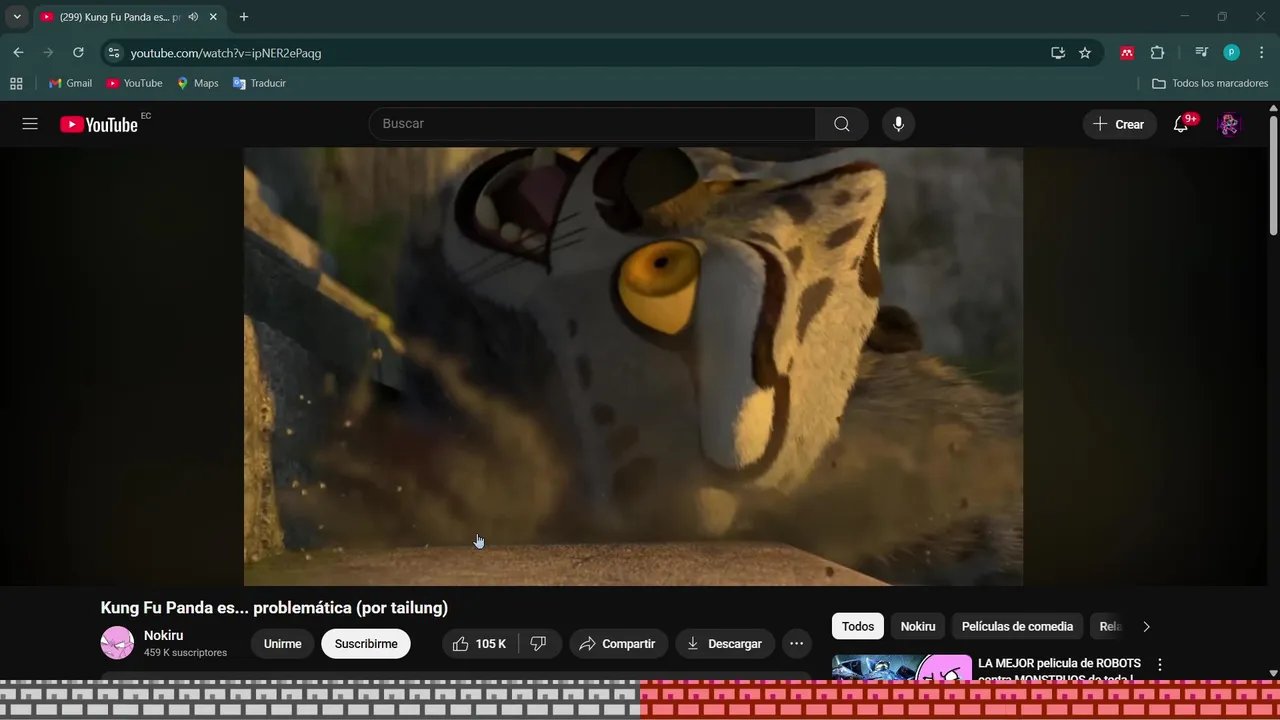
Task: Go forward in browser history
Action: (x=48, y=53)
